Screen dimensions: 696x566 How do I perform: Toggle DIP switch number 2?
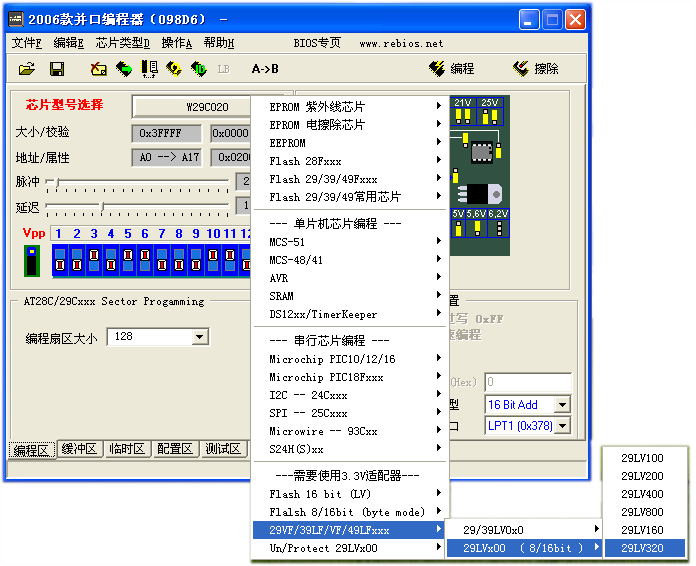coord(77,260)
